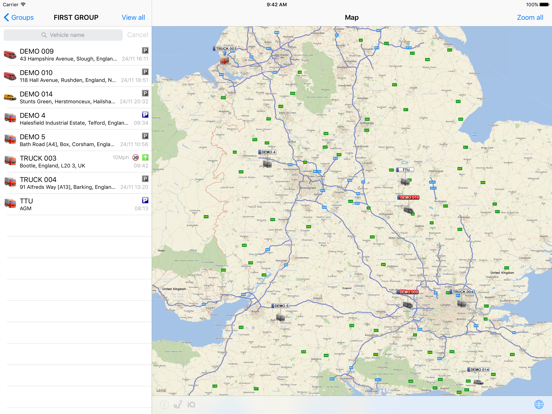Viewport: 552px width, 414px height.
Task: Click 'AGM' text under TTU
Action: coord(25,208)
